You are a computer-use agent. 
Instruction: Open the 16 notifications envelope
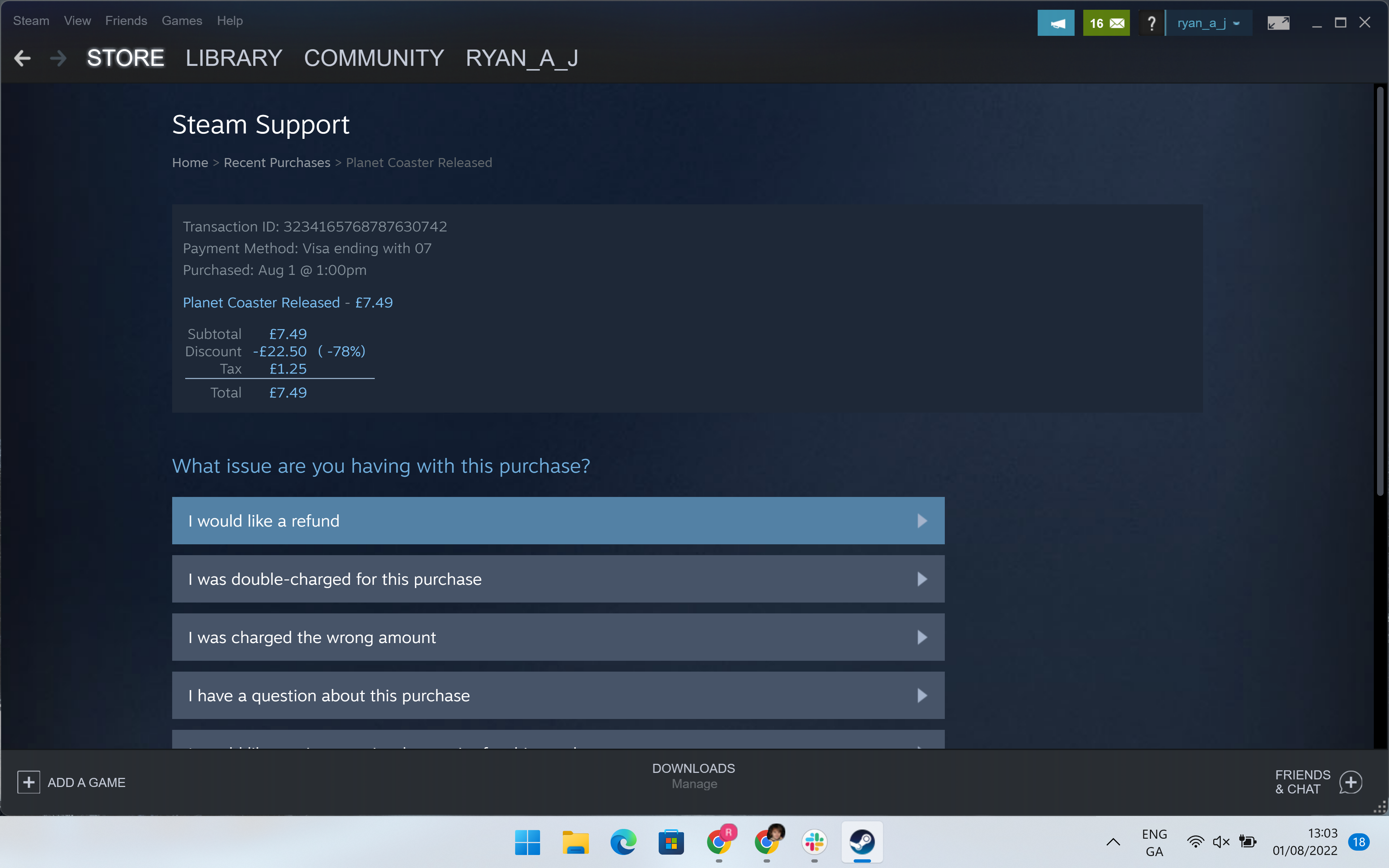[x=1106, y=23]
